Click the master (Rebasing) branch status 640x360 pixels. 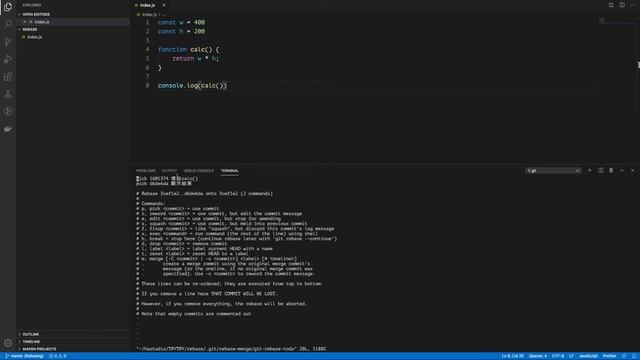(x=24, y=356)
